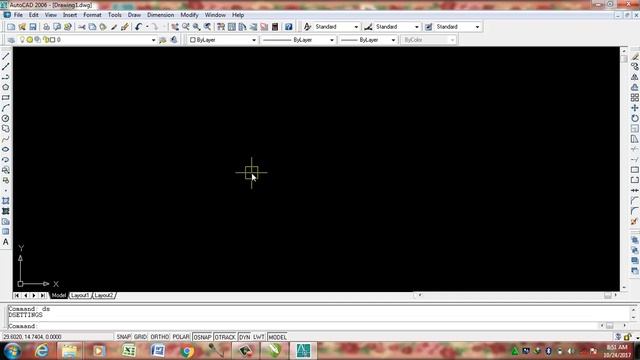Click the New drawing icon
The height and width of the screenshot is (360, 640).
(x=11, y=27)
